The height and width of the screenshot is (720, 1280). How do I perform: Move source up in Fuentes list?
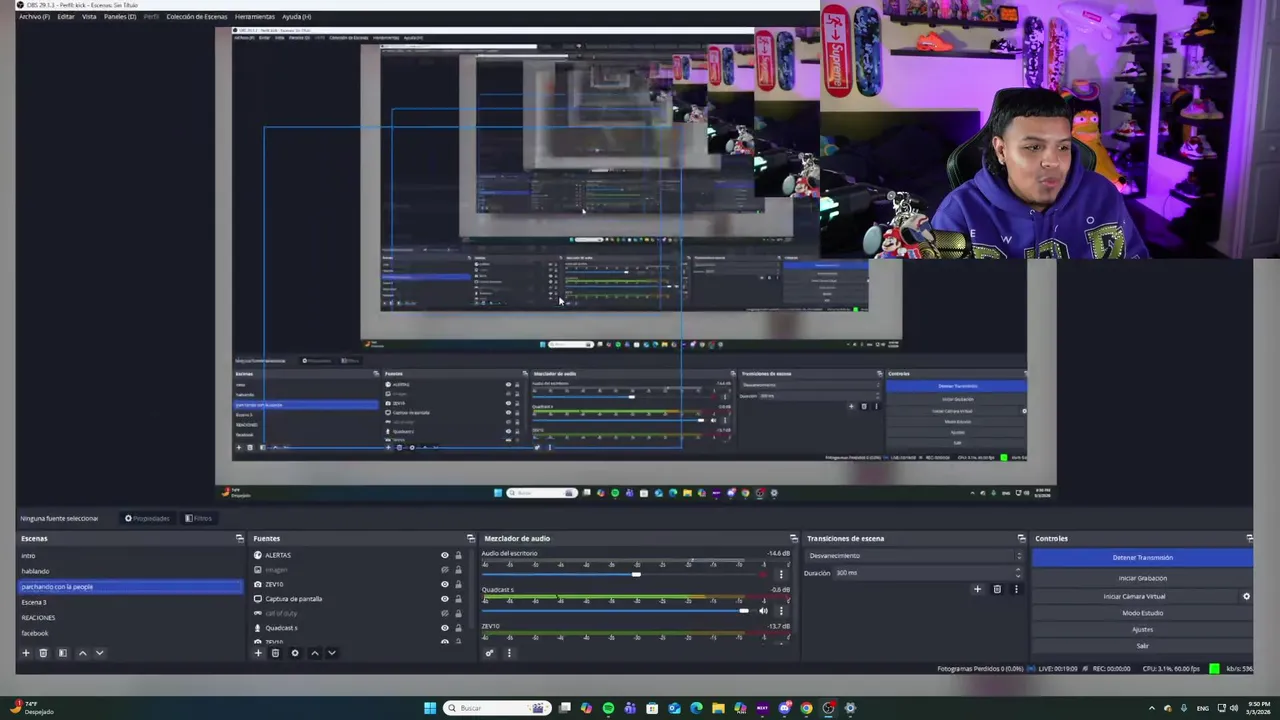pyautogui.click(x=315, y=653)
